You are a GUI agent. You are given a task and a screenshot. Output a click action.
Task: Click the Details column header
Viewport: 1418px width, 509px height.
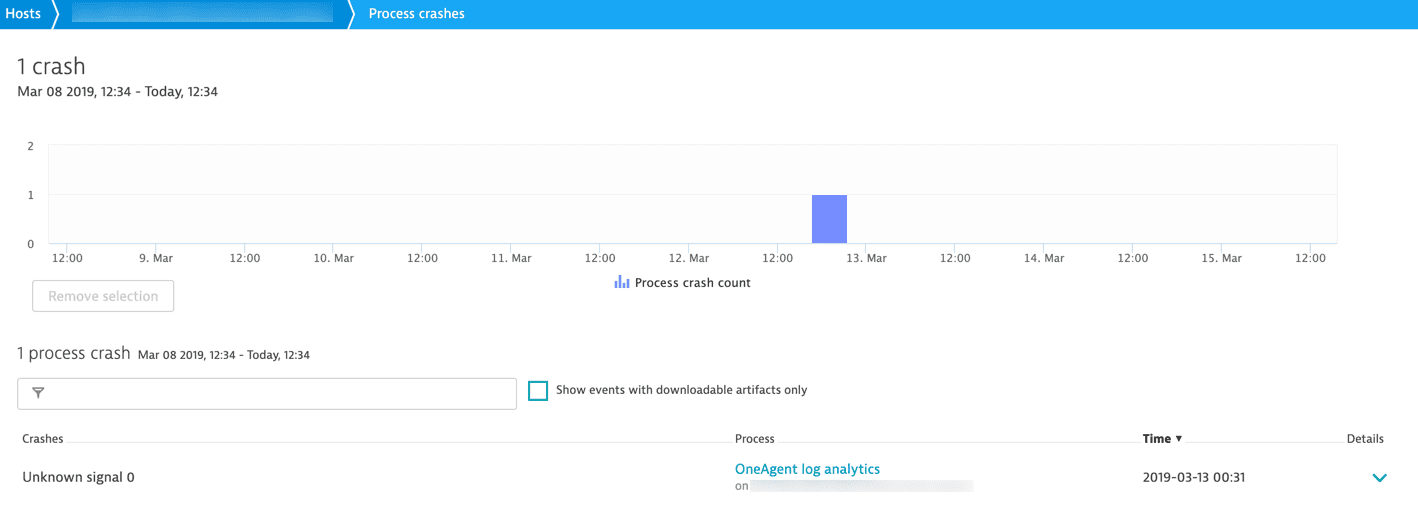[1365, 439]
